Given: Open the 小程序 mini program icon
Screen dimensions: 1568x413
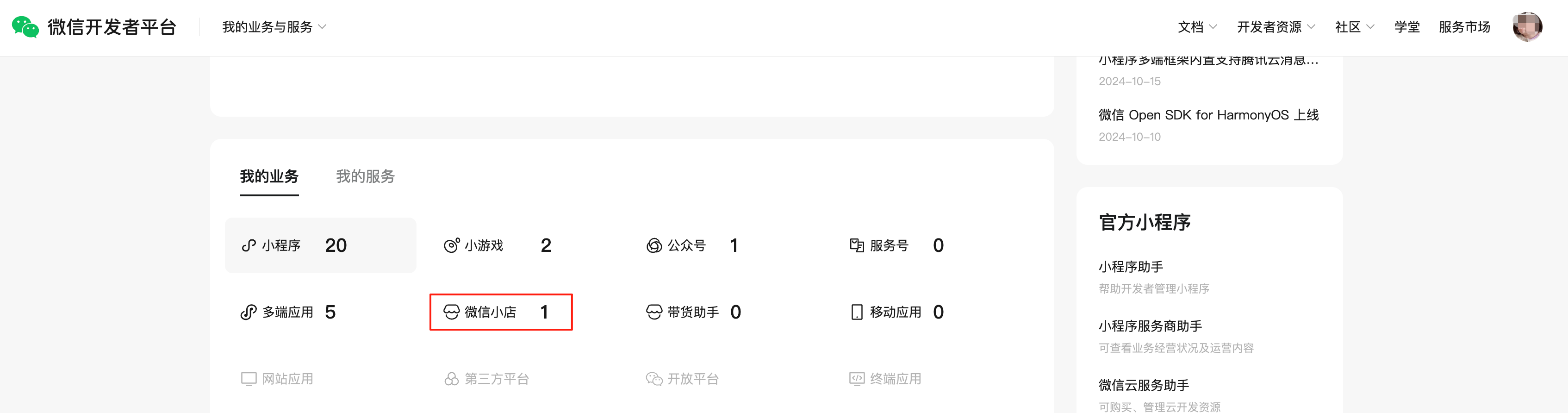Looking at the screenshot, I should pyautogui.click(x=249, y=245).
